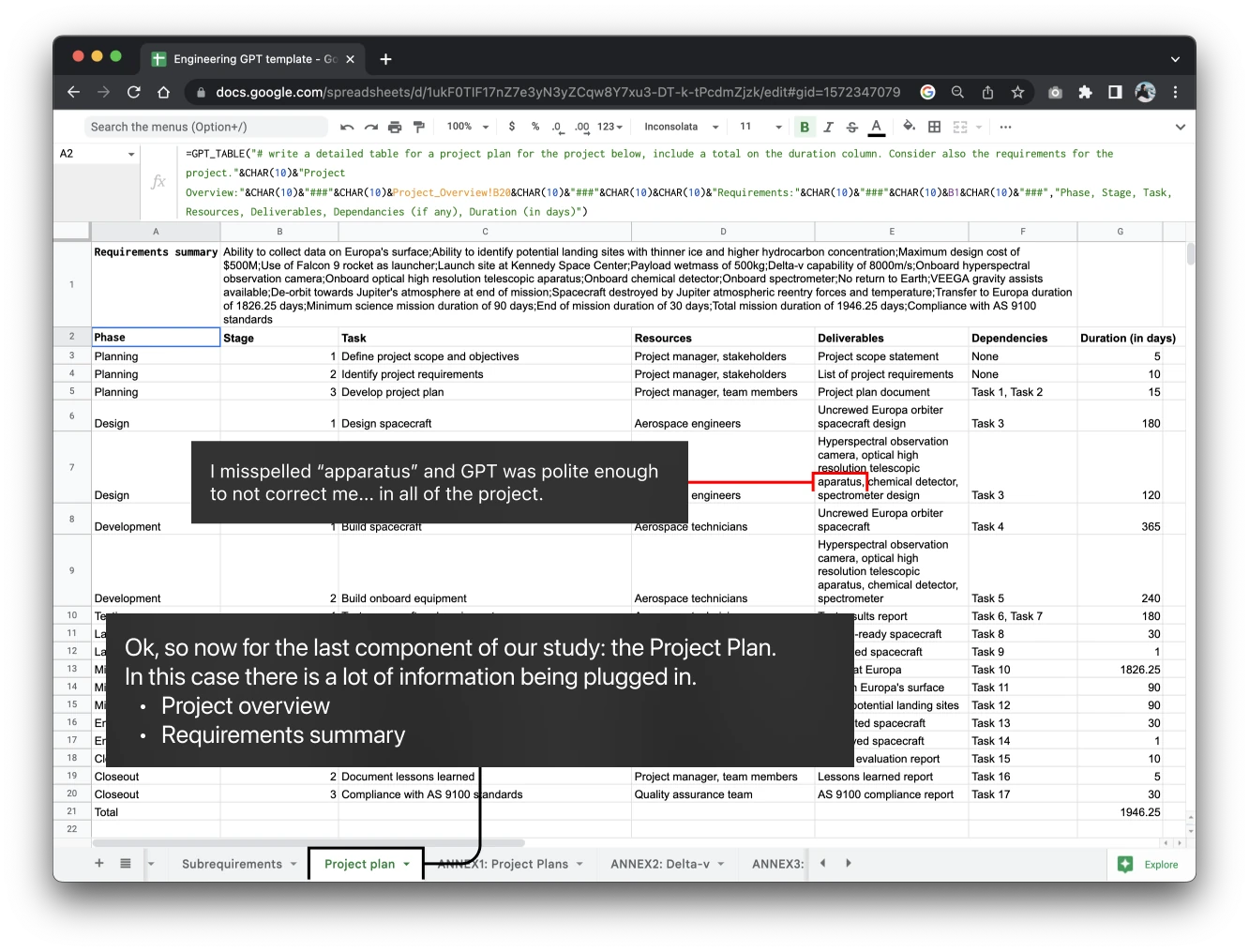Click the Redo arrow in the toolbar
The image size is (1249, 952).
[x=370, y=127]
